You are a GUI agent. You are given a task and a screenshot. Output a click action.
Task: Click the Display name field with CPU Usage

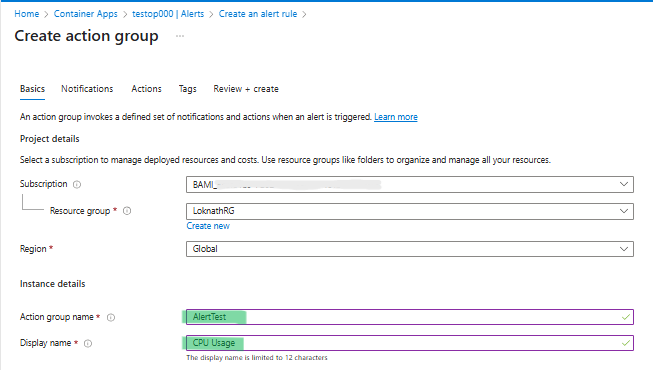pyautogui.click(x=410, y=343)
